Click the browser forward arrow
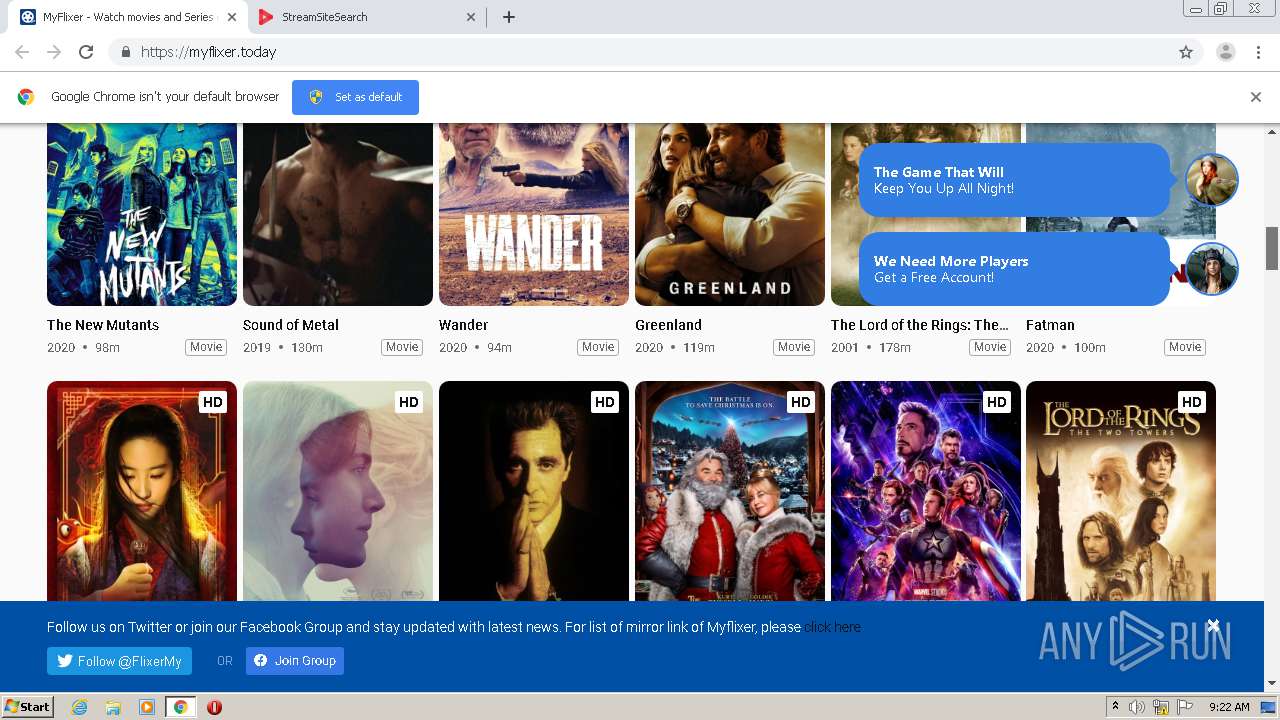 (x=54, y=52)
